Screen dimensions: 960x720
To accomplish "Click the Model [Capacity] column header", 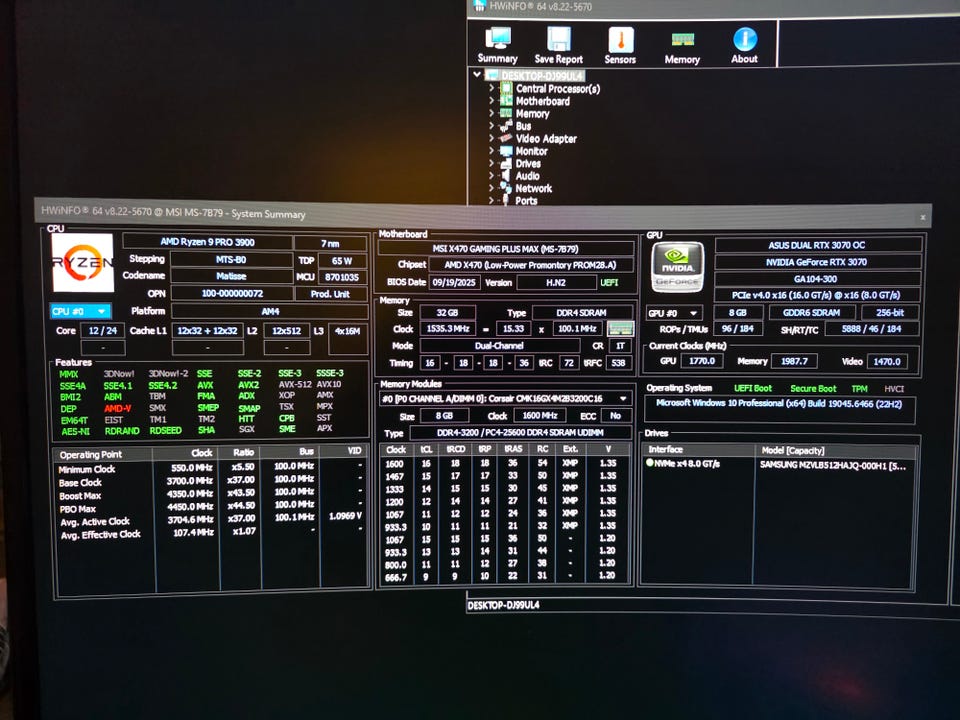I will pyautogui.click(x=835, y=451).
